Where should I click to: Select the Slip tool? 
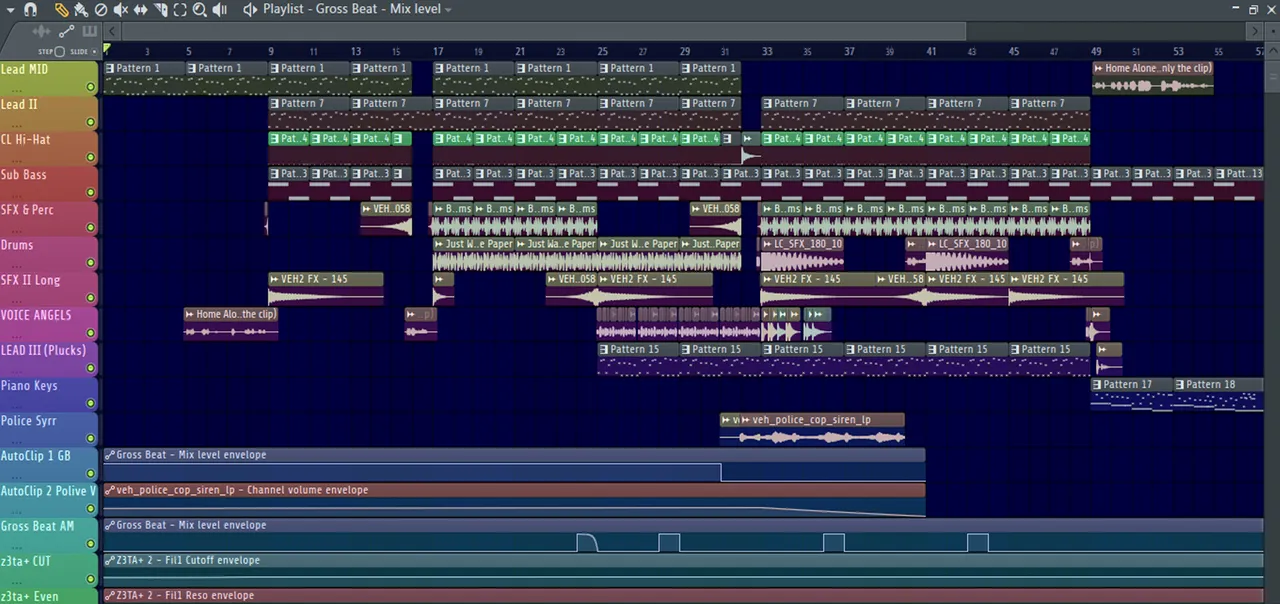[x=140, y=9]
